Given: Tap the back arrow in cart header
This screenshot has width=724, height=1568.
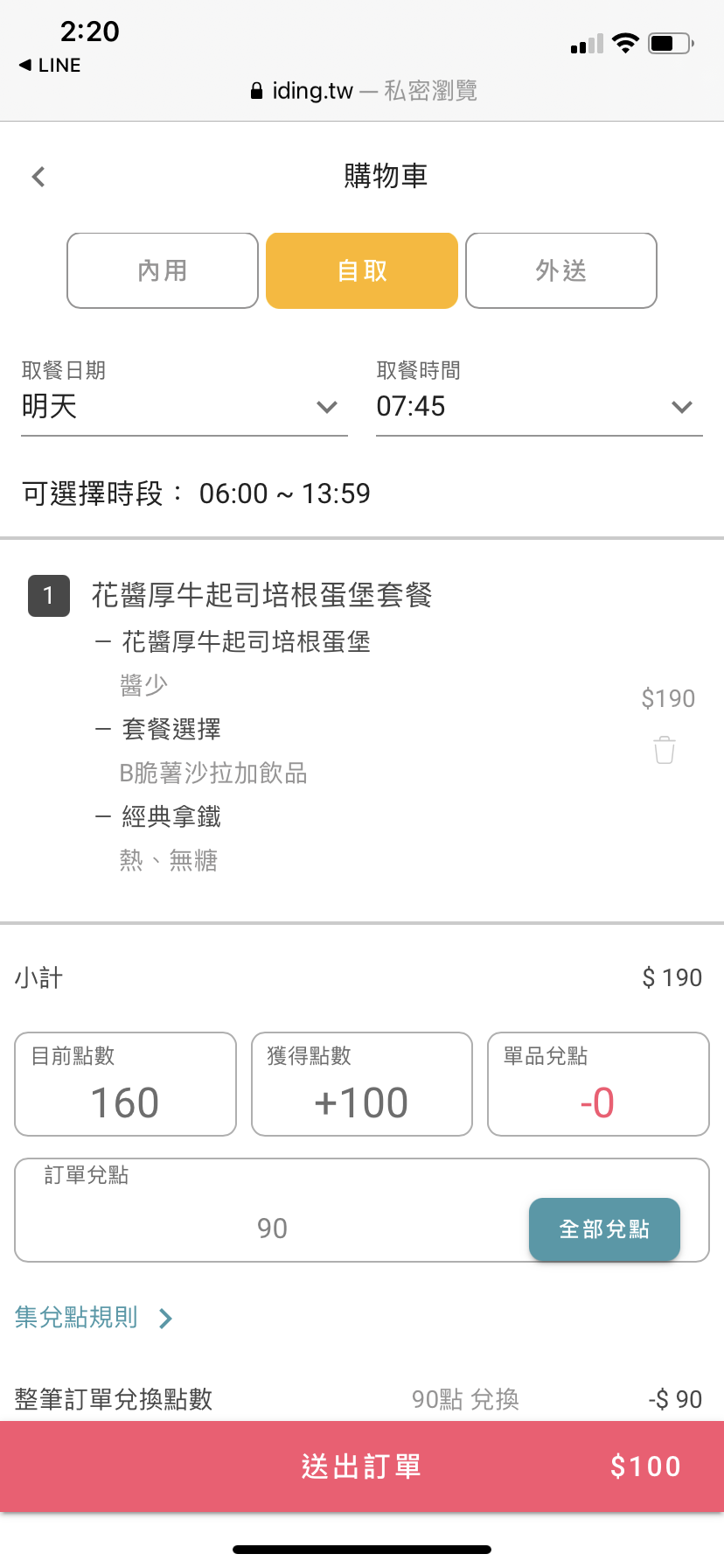Looking at the screenshot, I should tap(38, 177).
